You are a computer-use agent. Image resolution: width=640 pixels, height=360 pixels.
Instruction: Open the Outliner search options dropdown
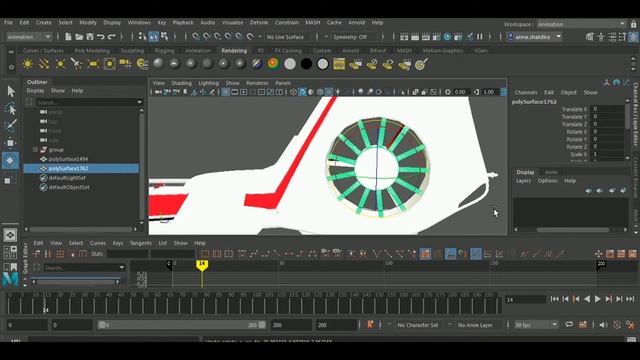140,102
